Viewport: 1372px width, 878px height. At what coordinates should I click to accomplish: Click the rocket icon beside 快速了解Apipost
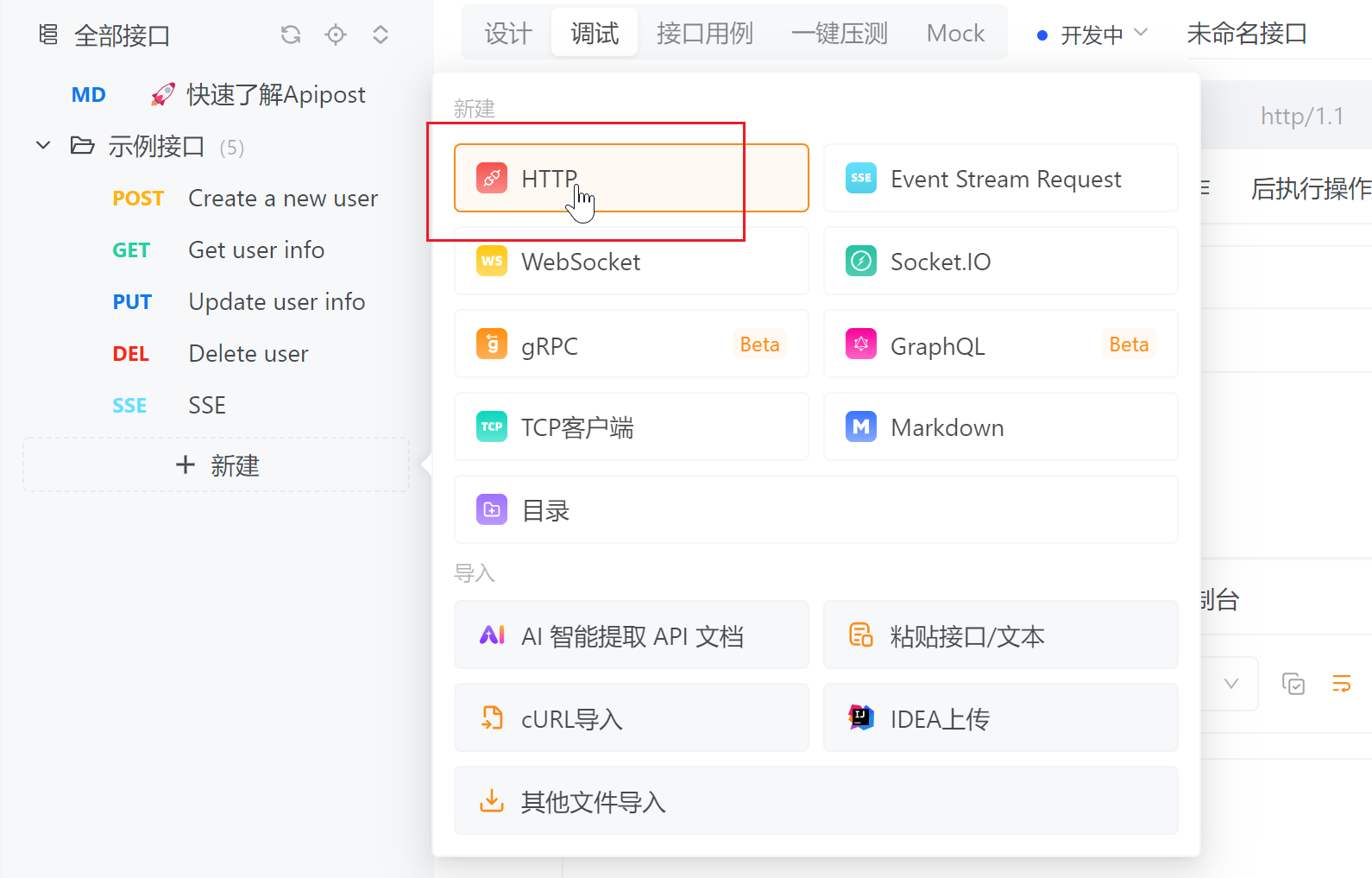163,94
